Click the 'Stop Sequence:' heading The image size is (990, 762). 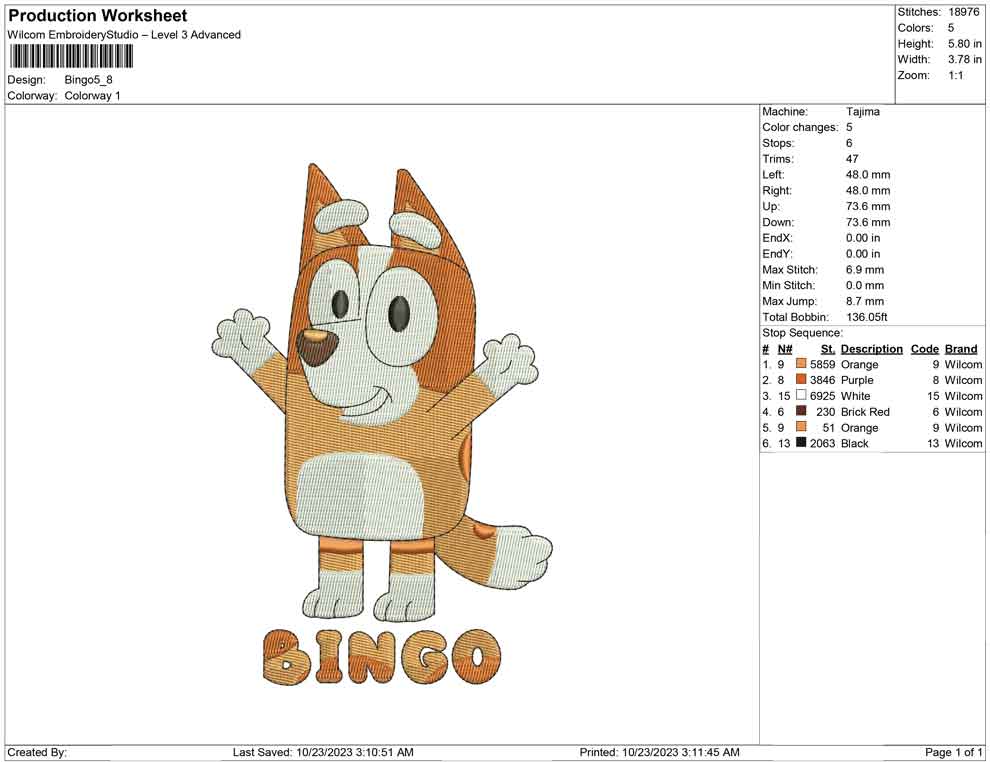click(x=802, y=333)
